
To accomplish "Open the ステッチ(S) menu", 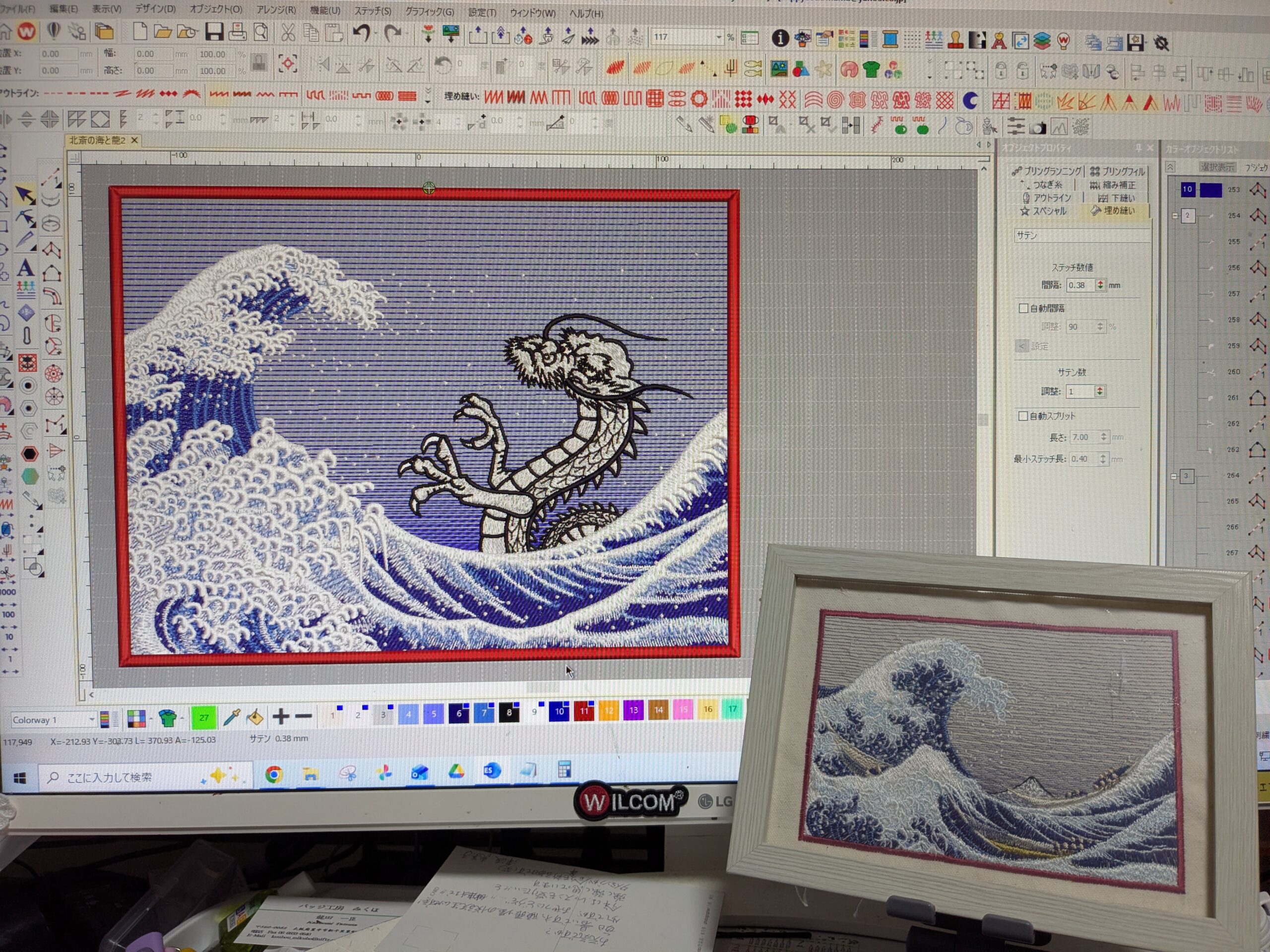I will (373, 11).
